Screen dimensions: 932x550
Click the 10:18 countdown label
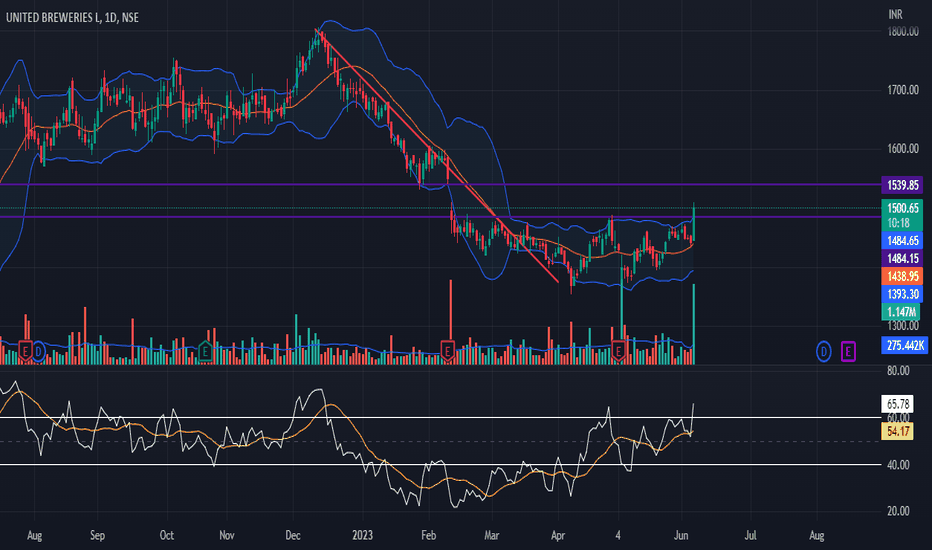(899, 223)
